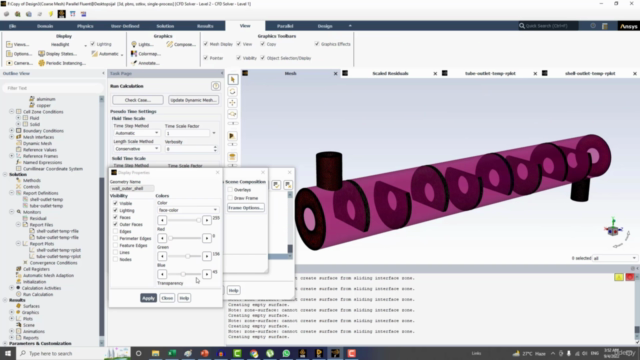This screenshot has width=640, height=360.
Task: Open Frame Options in Scene Composition
Action: tap(246, 208)
